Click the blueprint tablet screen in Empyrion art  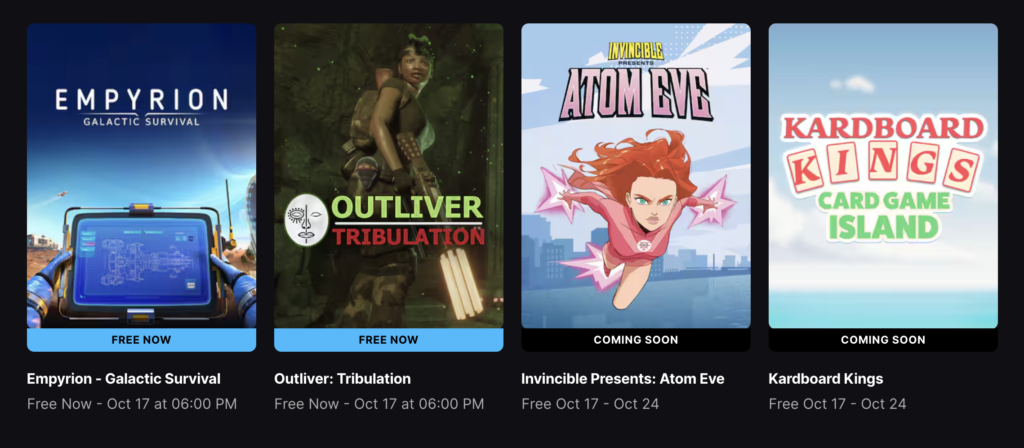(x=142, y=260)
